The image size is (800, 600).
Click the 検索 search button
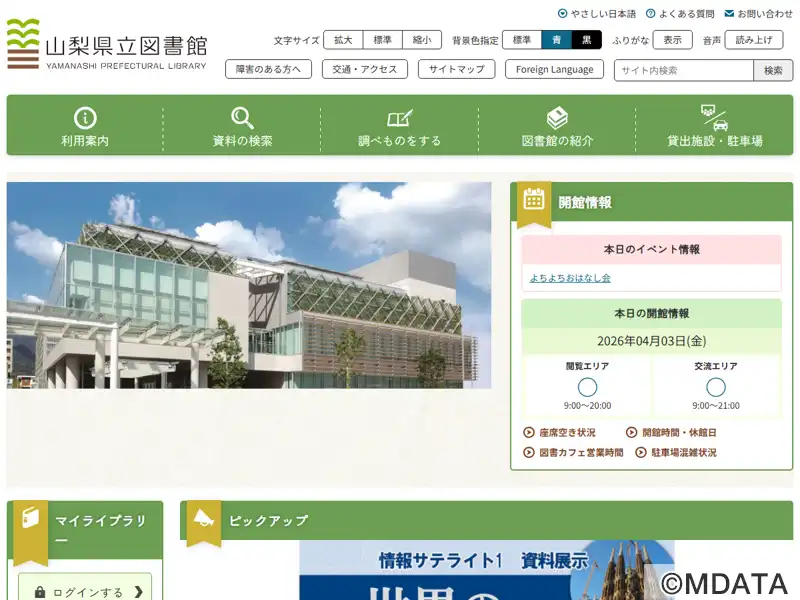773,70
